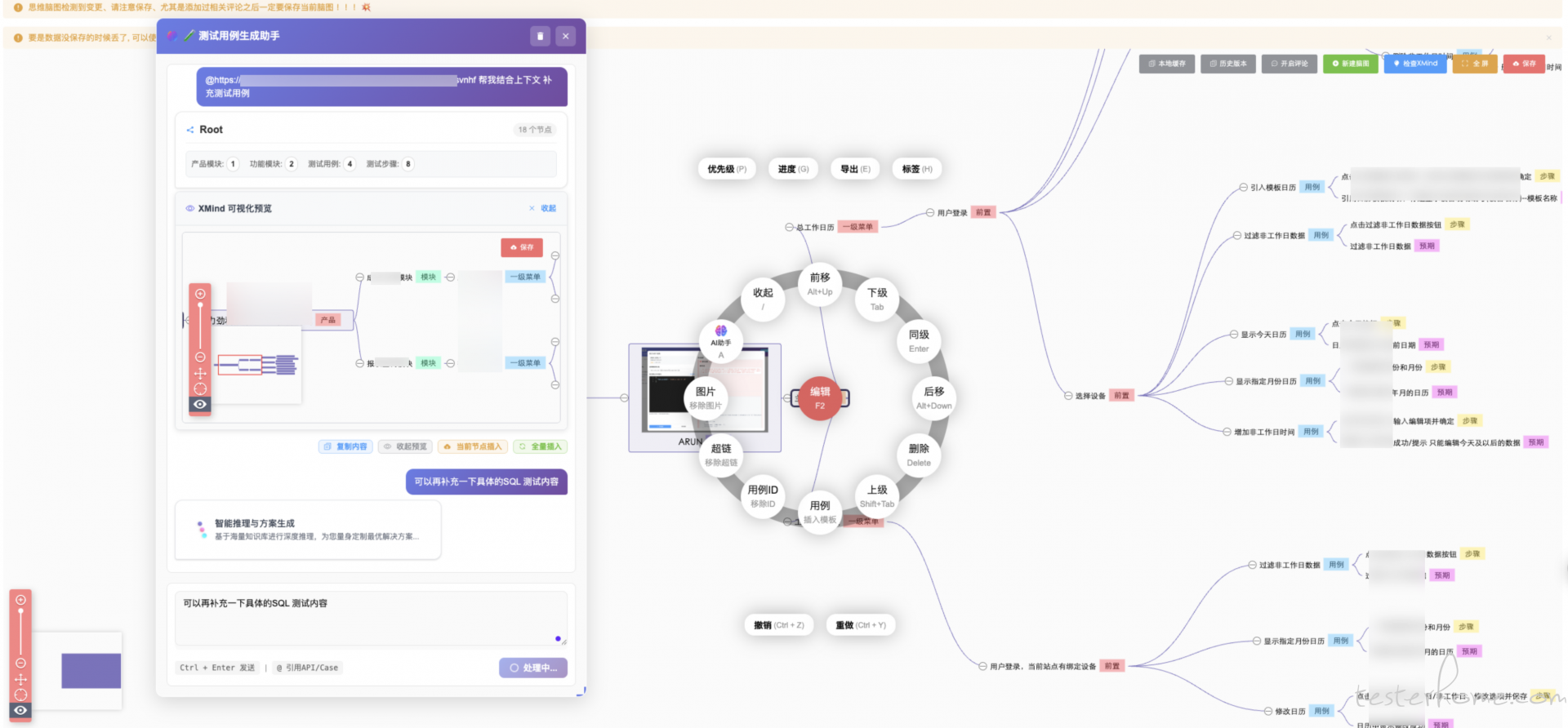The height and width of the screenshot is (728, 1568).
Task: Click zoom out on the main canvas navigator
Action: tap(21, 663)
